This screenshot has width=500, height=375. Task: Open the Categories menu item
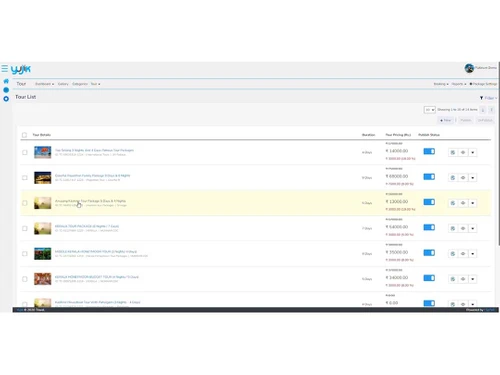(80, 84)
